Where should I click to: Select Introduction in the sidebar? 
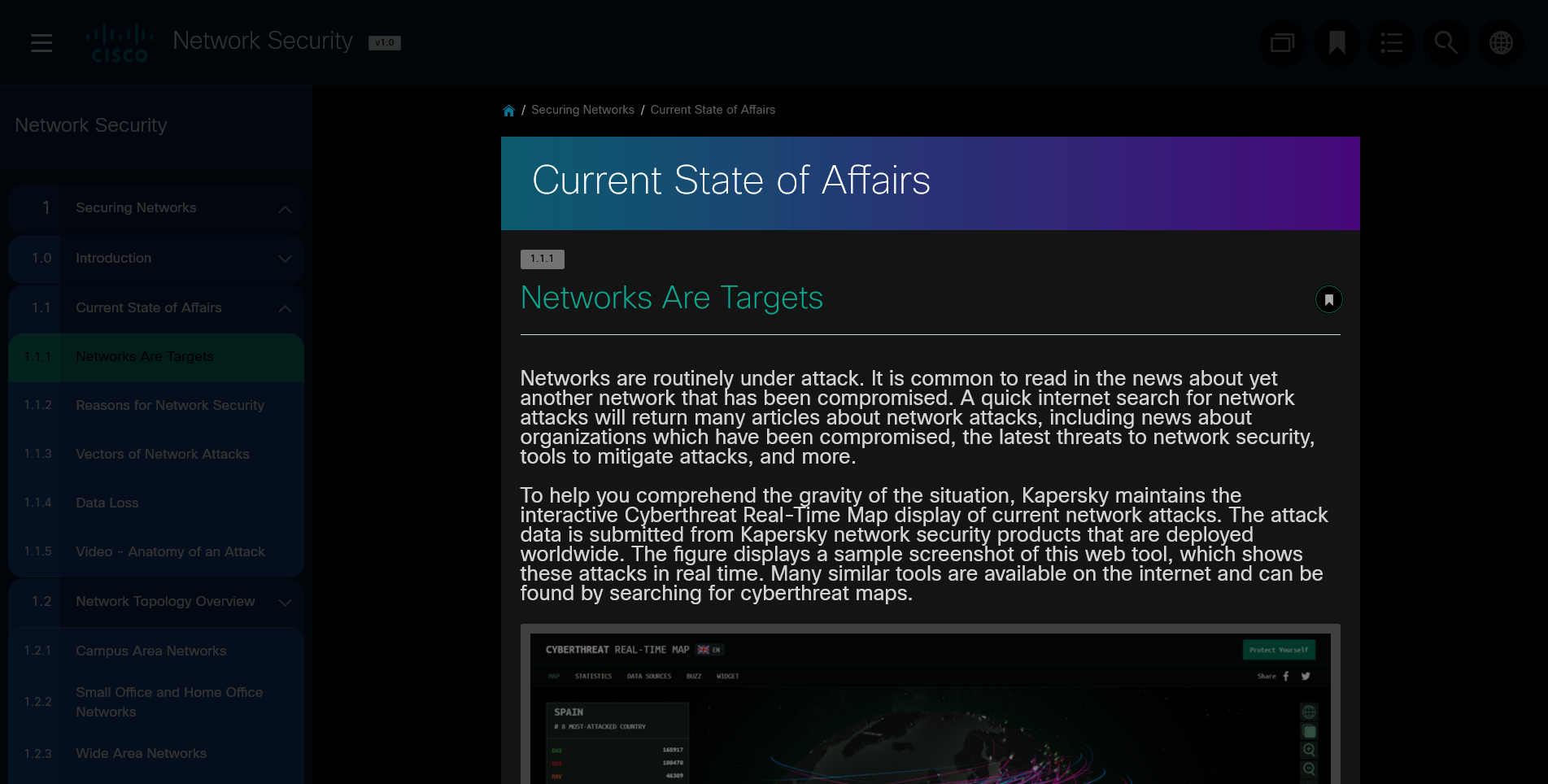(x=156, y=259)
